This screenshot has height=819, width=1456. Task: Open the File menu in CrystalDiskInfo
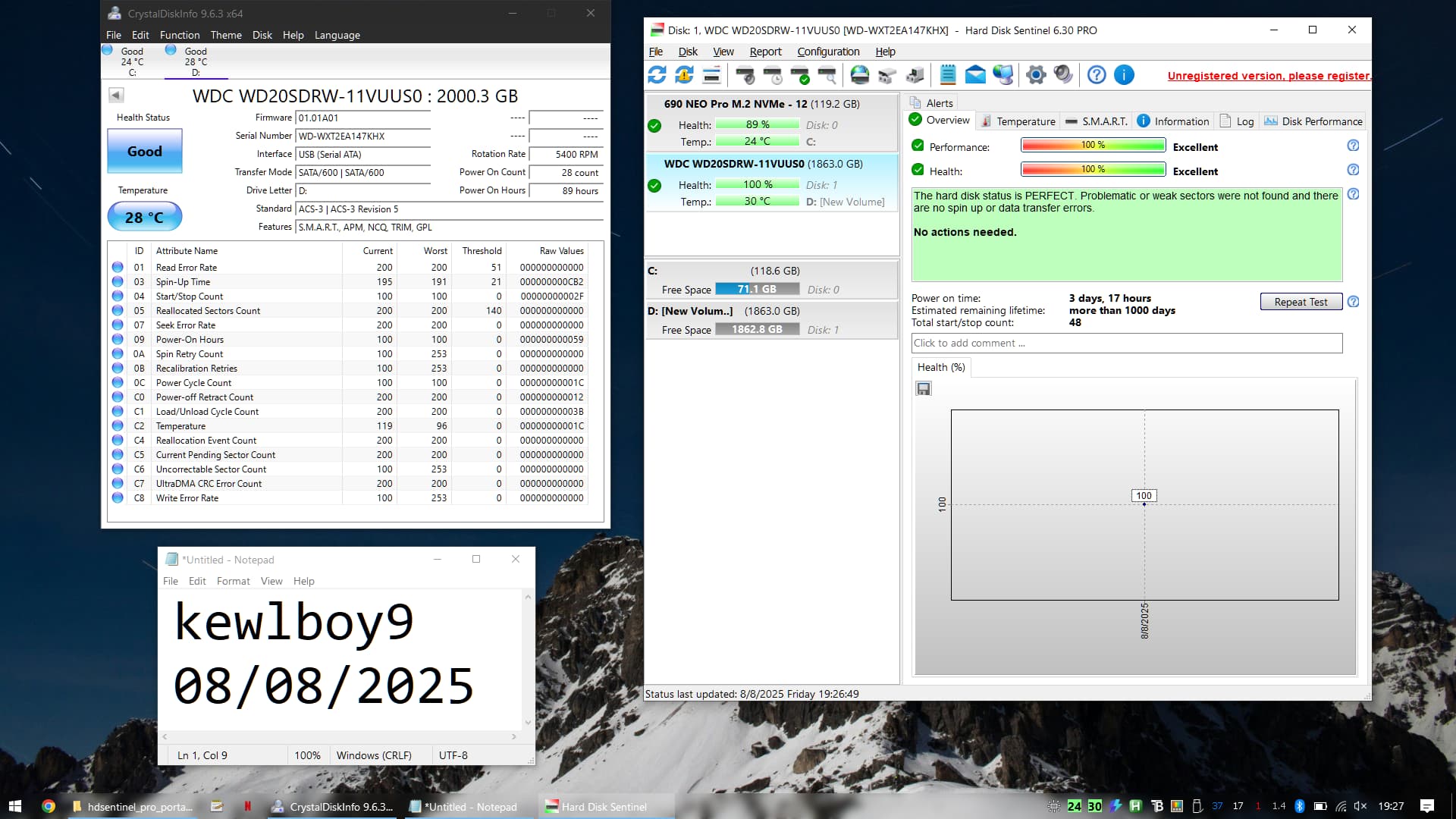pos(114,35)
